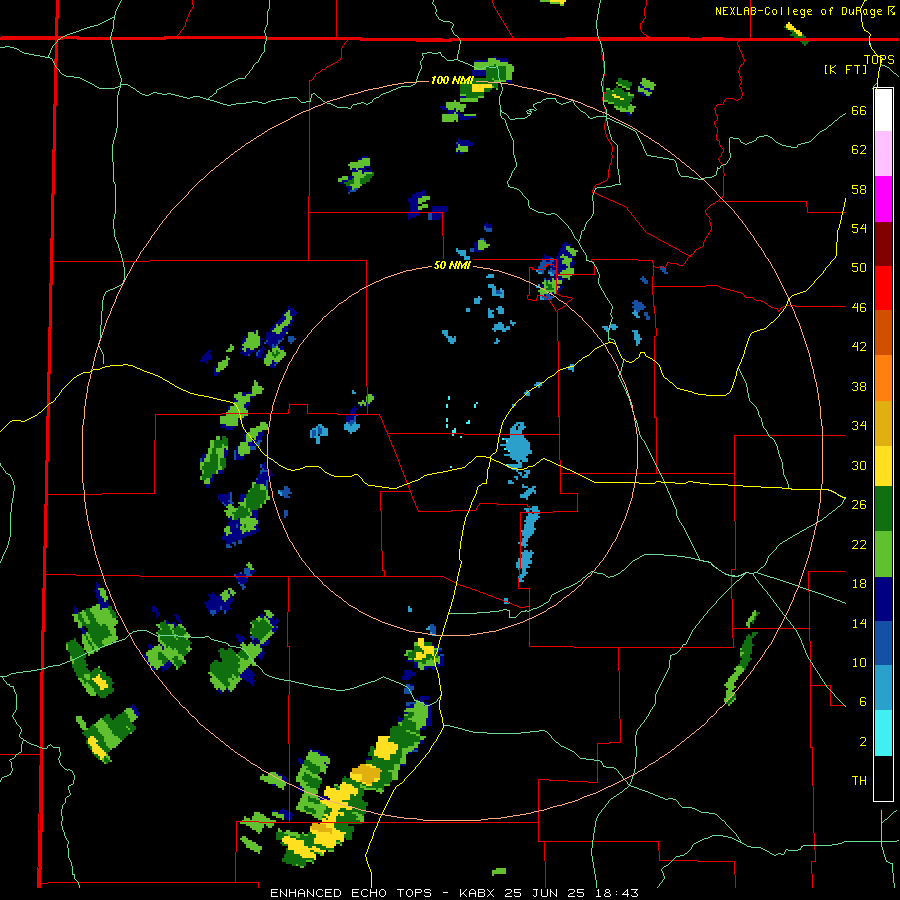Click the legend value '10'

coord(859,663)
